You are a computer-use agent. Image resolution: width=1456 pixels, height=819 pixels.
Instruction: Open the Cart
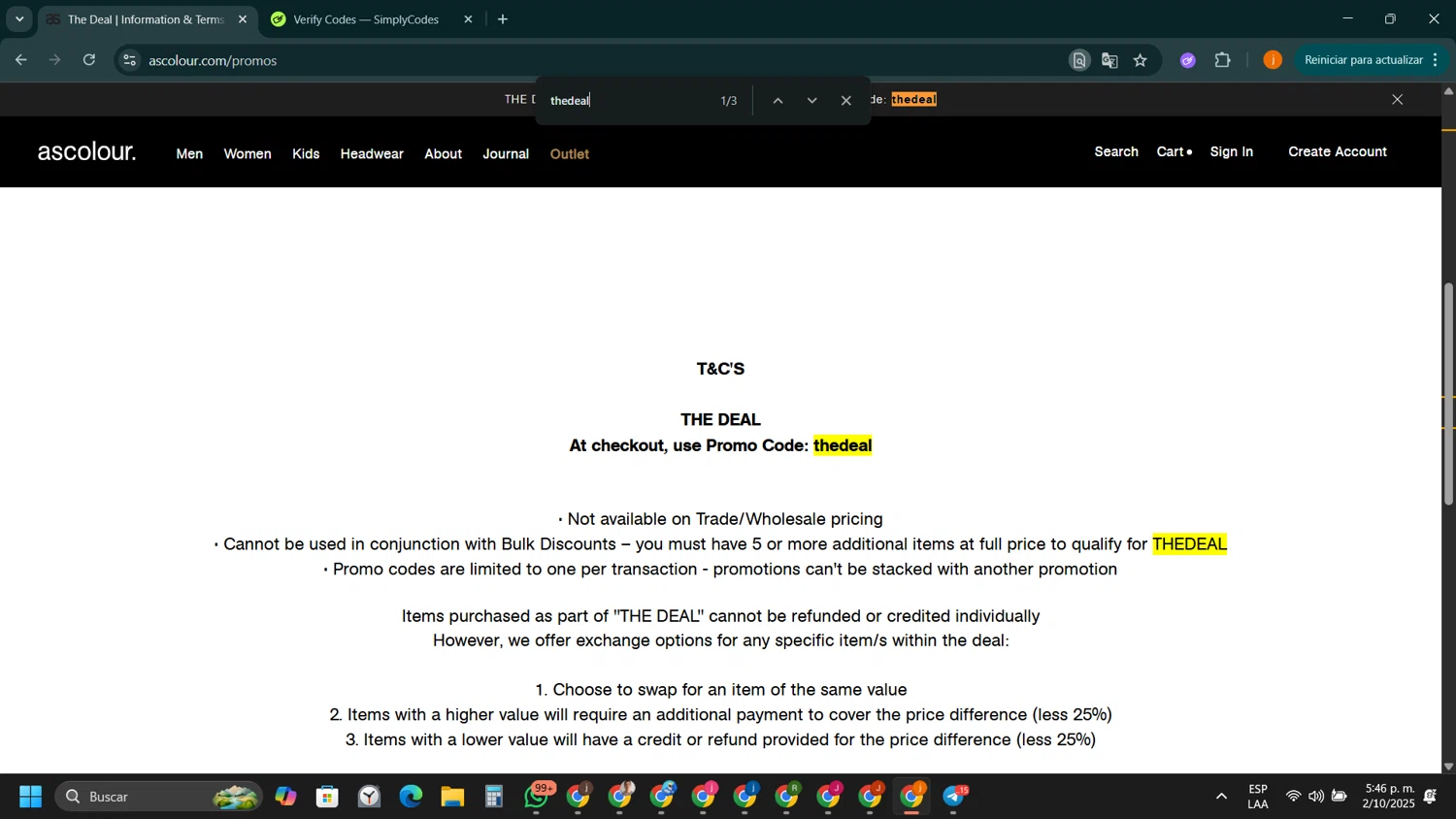pyautogui.click(x=1174, y=151)
